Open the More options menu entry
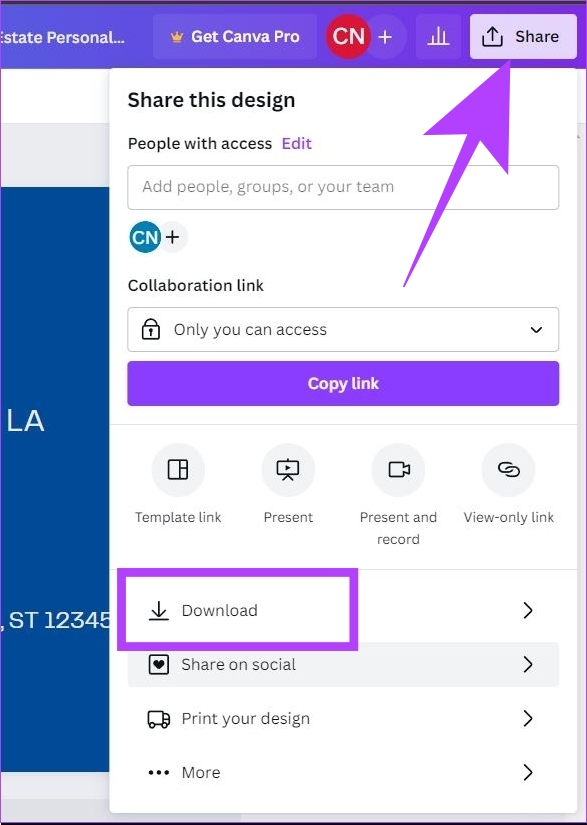587x825 pixels. [343, 772]
